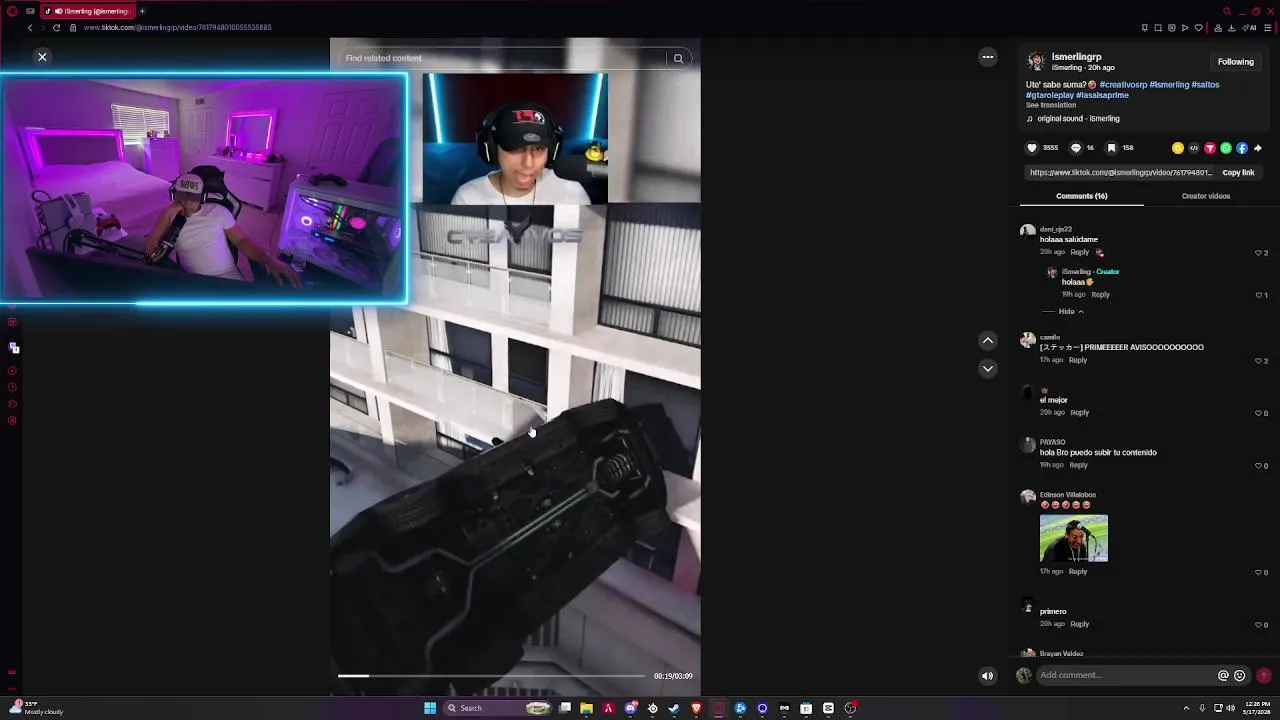The width and height of the screenshot is (1280, 720).
Task: Click browser back arrow
Action: 30,28
